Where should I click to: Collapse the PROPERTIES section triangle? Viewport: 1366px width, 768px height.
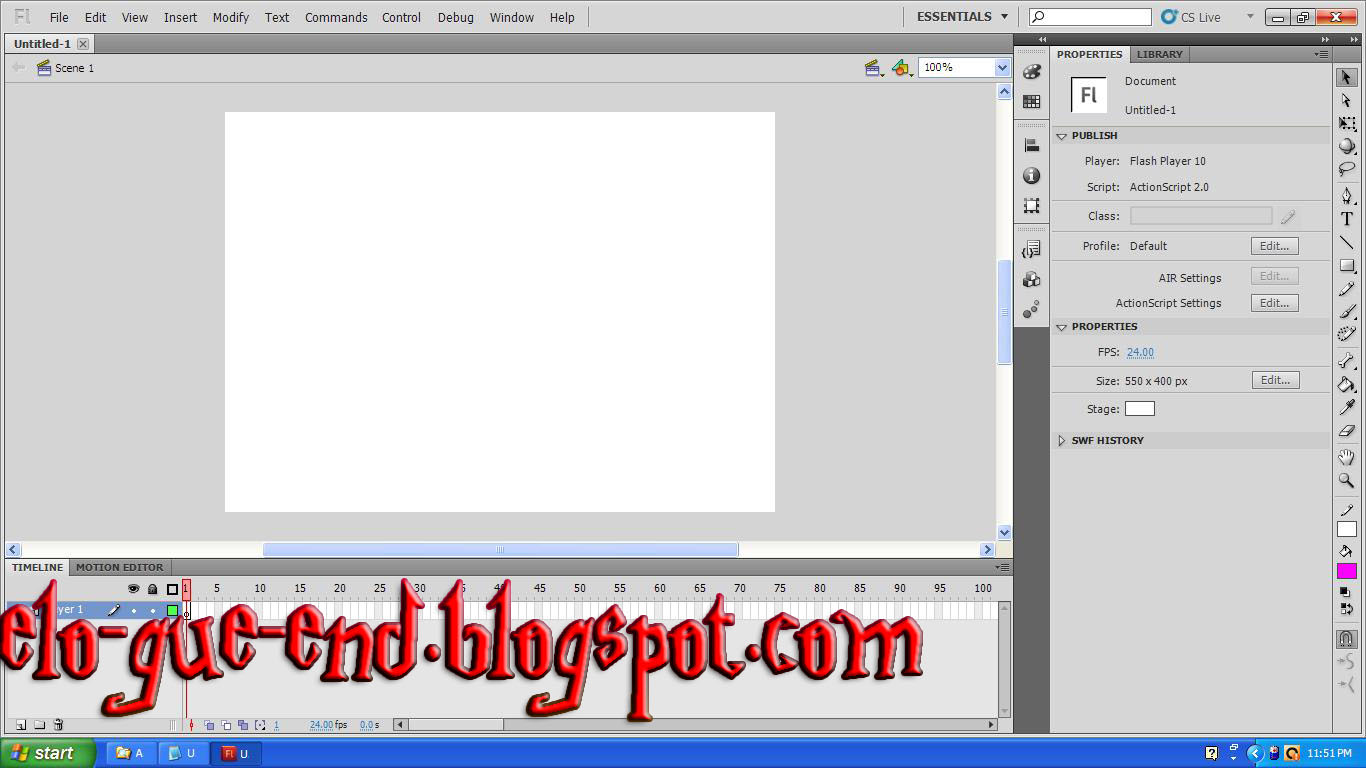[x=1061, y=326]
